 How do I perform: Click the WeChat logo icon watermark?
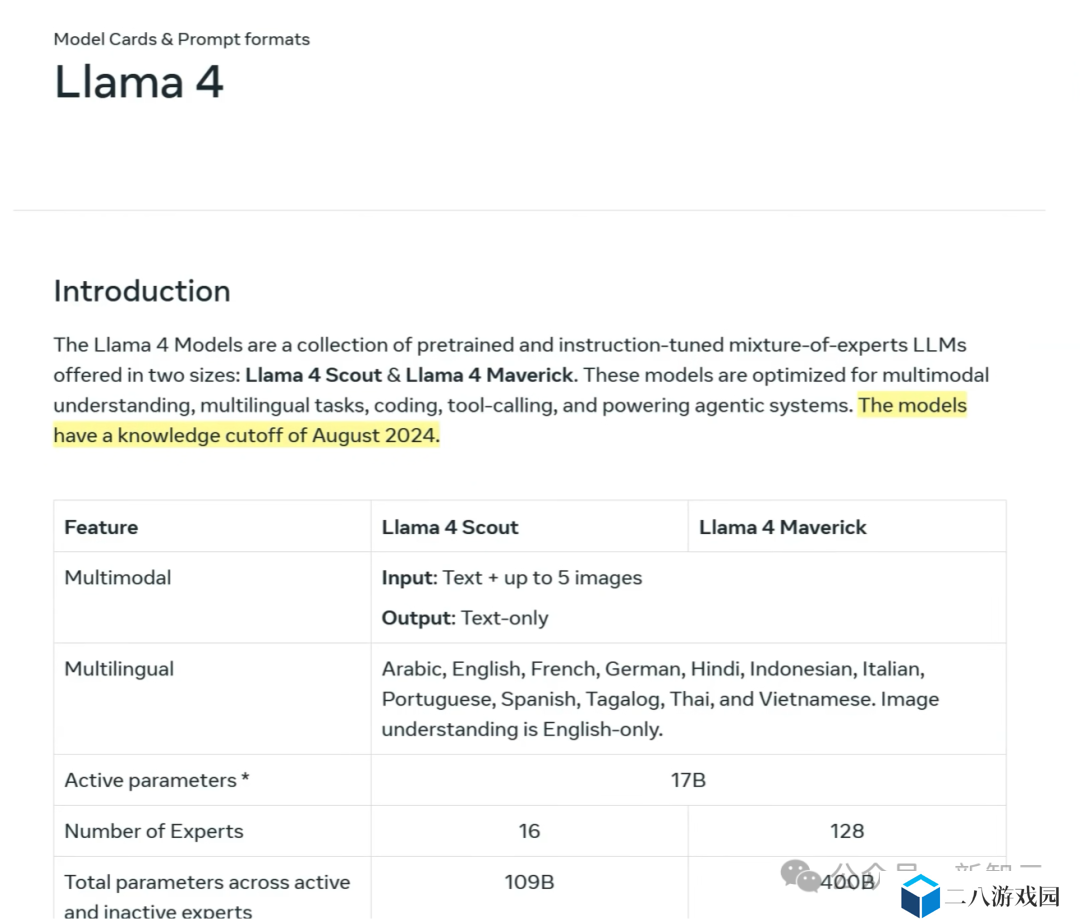click(x=801, y=875)
